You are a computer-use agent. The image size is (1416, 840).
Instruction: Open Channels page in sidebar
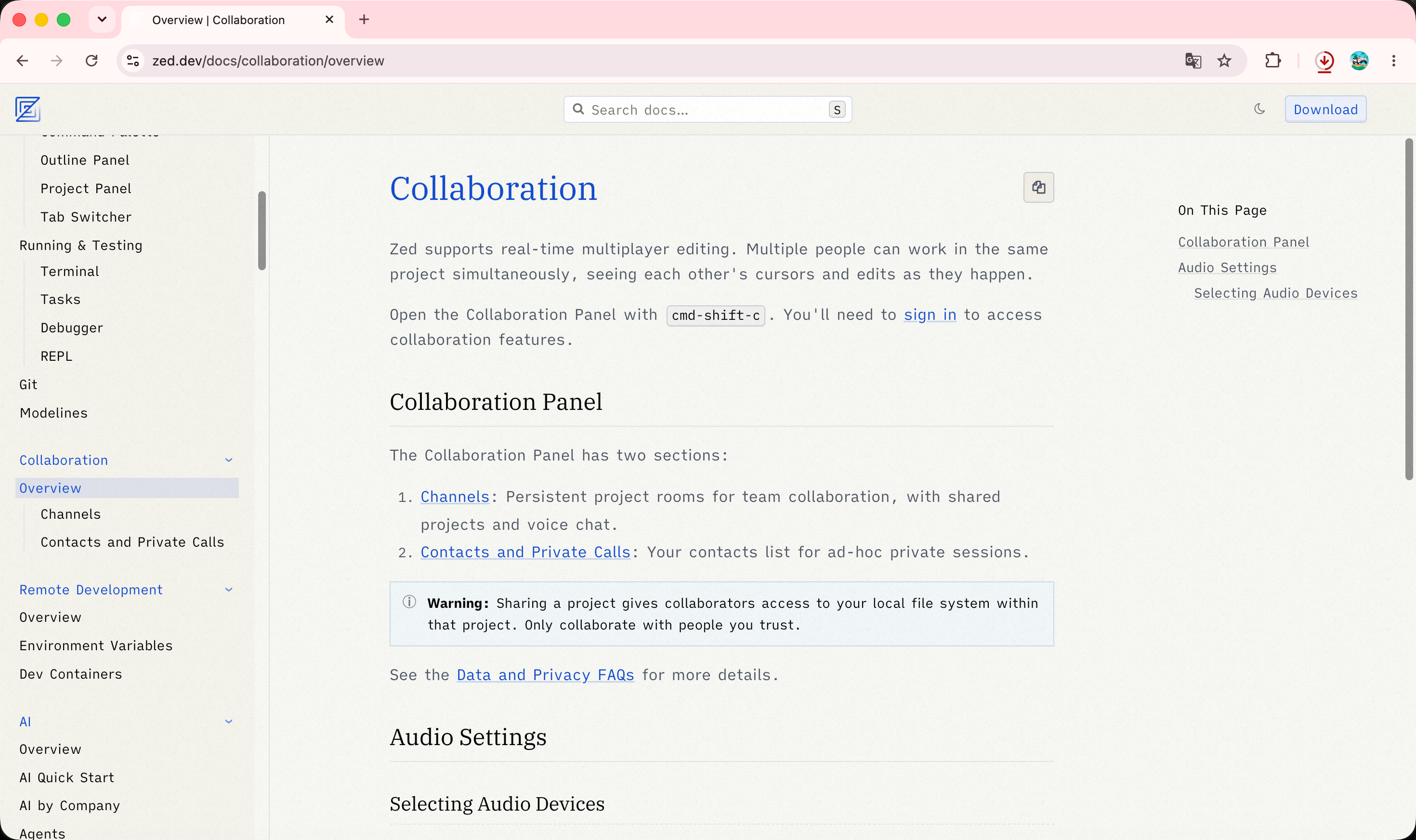click(71, 514)
